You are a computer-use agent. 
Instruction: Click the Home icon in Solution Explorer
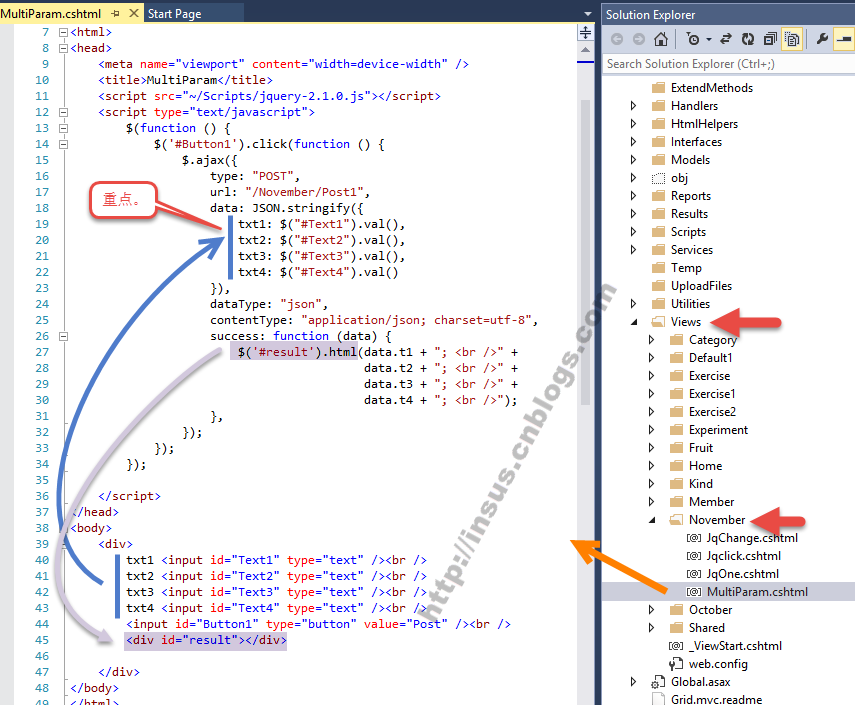661,39
